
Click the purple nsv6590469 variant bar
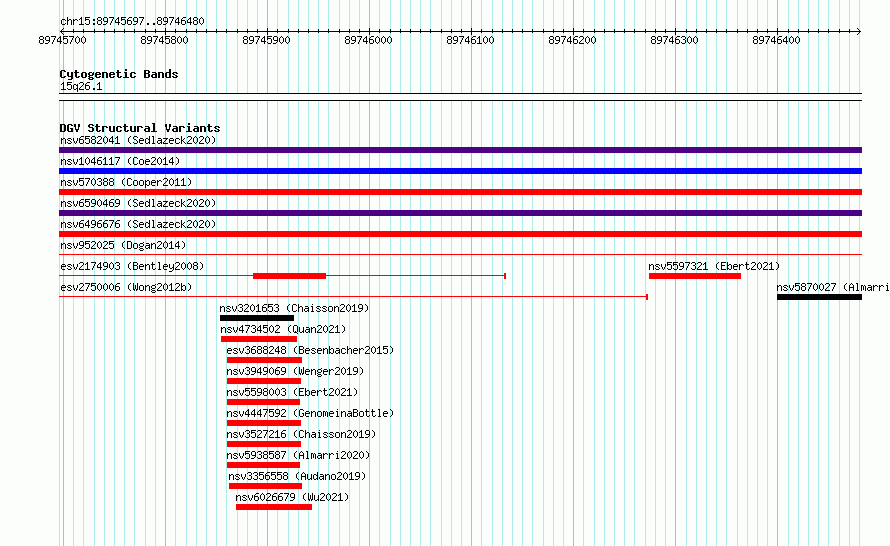pos(460,213)
